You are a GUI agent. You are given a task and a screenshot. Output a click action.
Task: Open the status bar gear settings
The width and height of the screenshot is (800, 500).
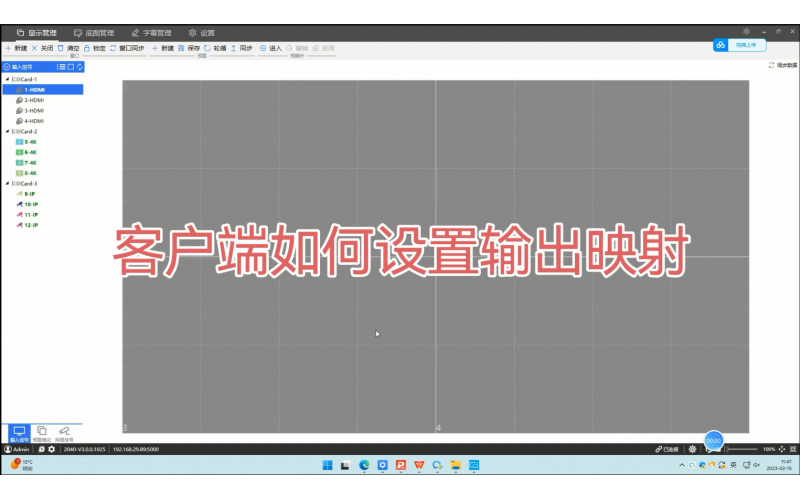52,449
